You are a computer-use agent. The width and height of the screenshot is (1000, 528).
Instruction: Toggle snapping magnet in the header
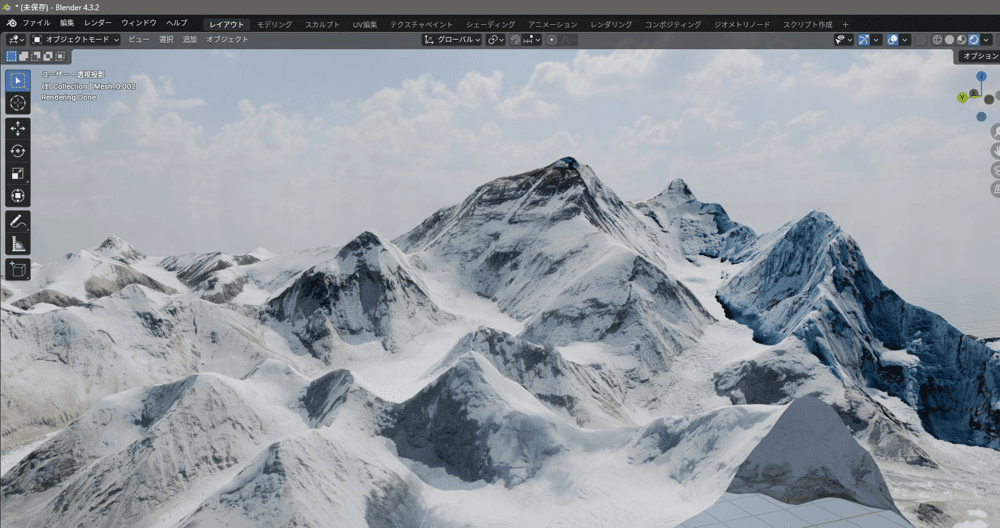(x=516, y=40)
